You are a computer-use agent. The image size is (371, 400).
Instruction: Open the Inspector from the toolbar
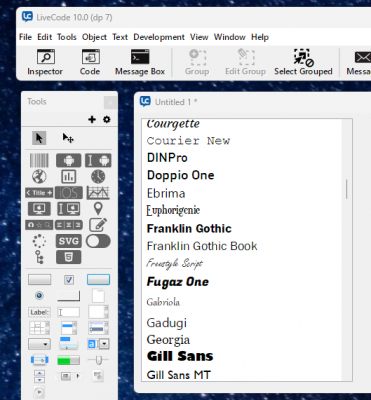coord(45,62)
